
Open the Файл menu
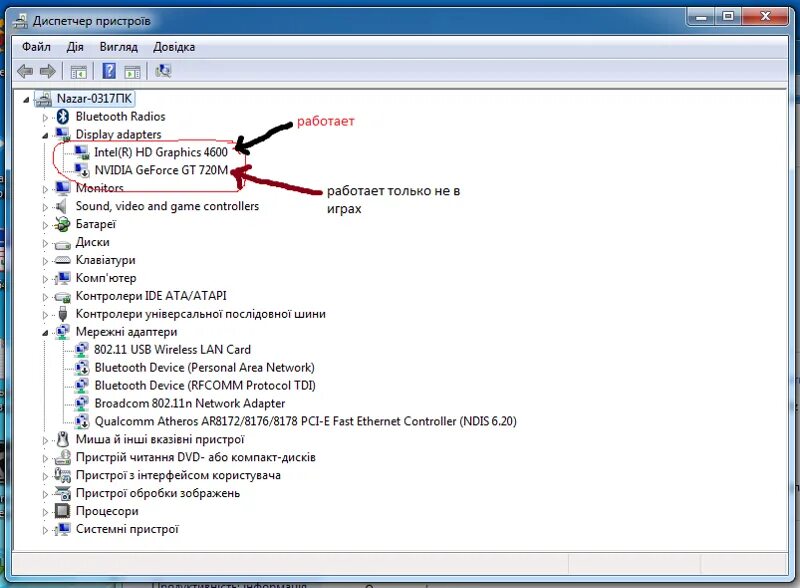tap(36, 47)
